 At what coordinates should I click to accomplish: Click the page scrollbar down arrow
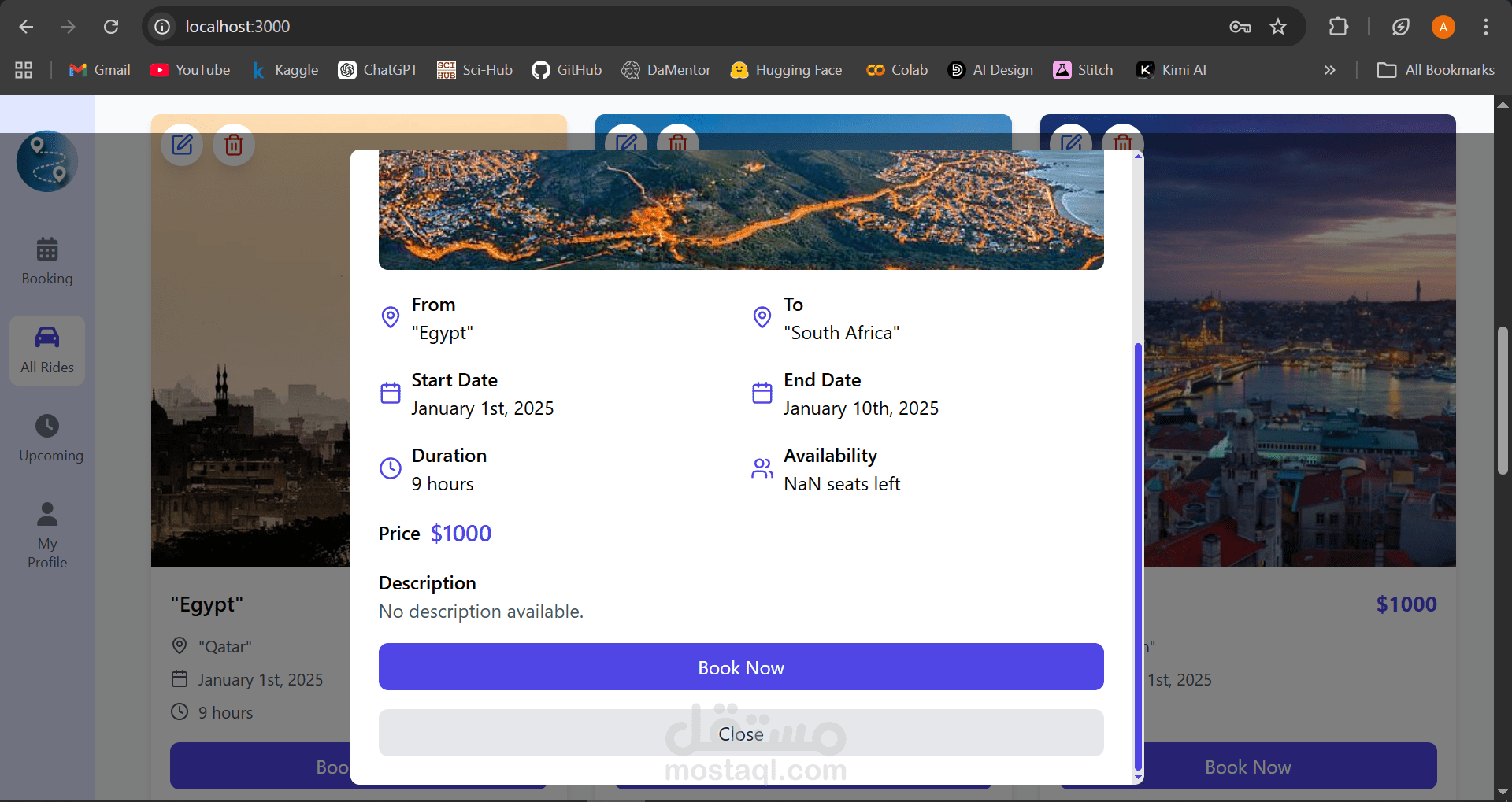pyautogui.click(x=1503, y=792)
